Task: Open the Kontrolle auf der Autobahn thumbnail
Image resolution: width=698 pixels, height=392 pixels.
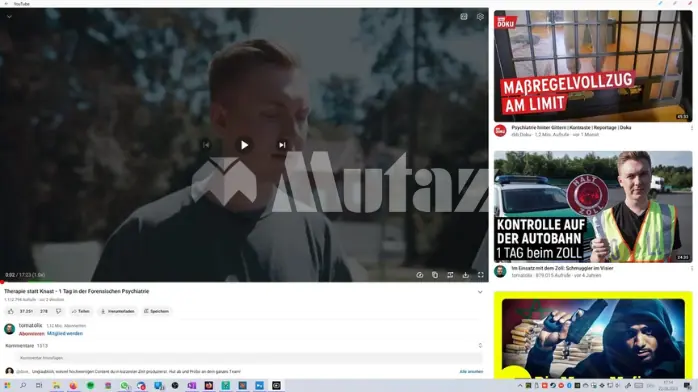Action: point(593,206)
